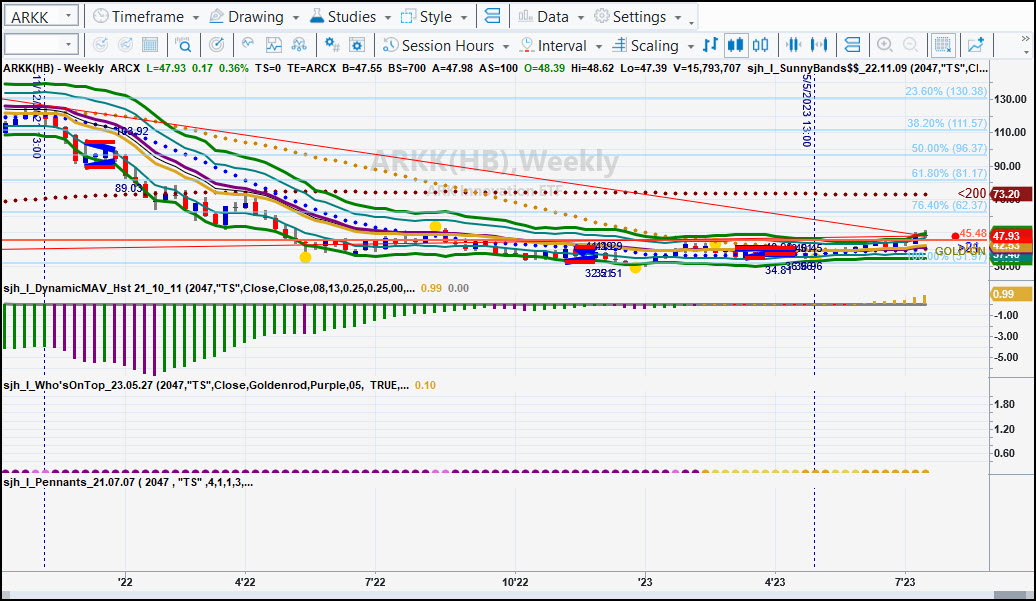Click the boxed gear settings icon

pyautogui.click(x=357, y=45)
